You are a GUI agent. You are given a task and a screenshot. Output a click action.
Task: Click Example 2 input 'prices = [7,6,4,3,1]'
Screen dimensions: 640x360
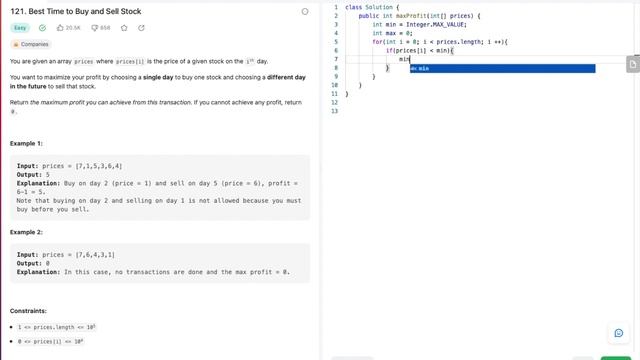(78, 254)
